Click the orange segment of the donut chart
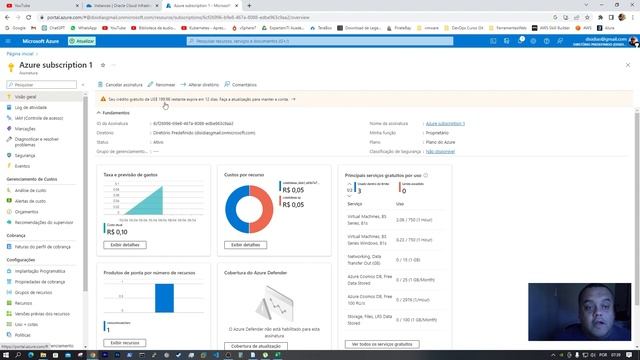Image resolution: width=640 pixels, height=360 pixels. coord(267,209)
